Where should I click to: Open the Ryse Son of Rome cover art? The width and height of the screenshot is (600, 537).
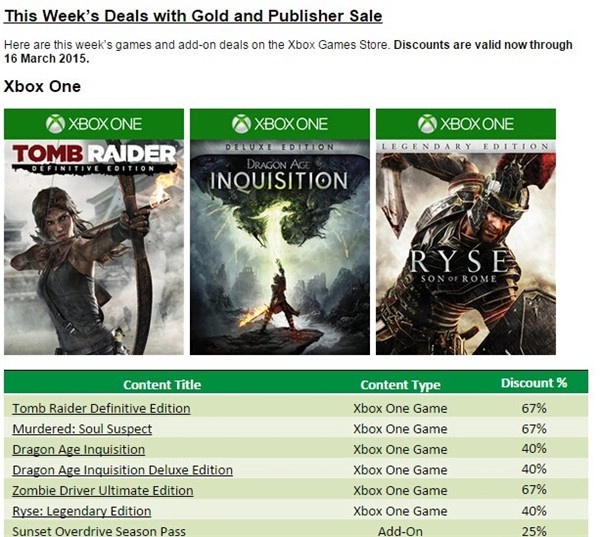tap(465, 247)
